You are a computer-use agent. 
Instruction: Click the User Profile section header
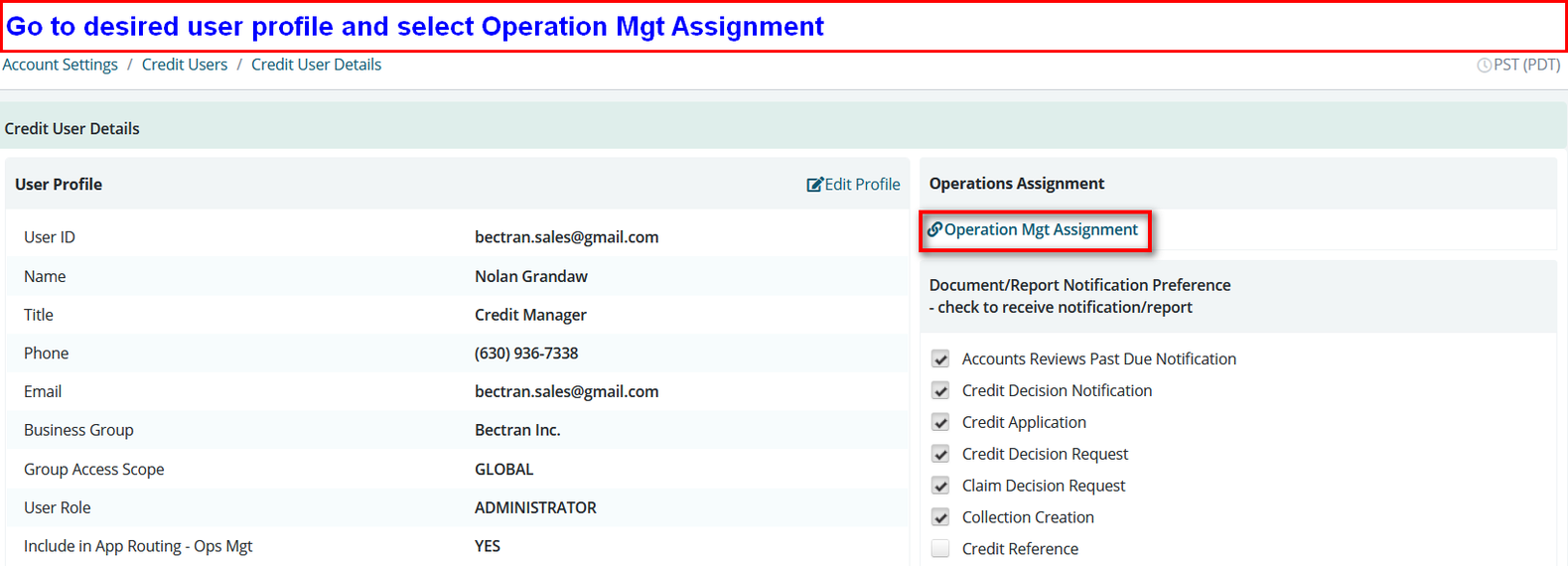pyautogui.click(x=59, y=185)
